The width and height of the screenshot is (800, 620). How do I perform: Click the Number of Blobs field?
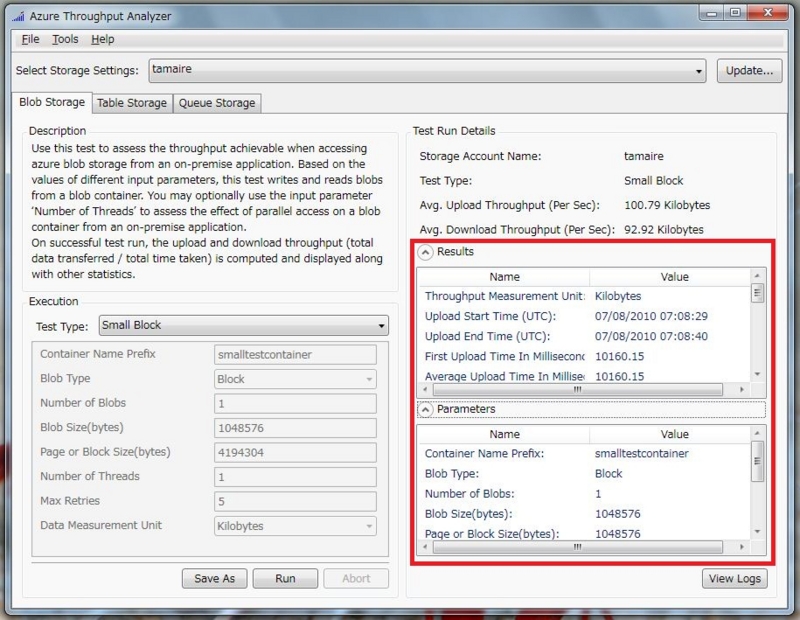295,404
